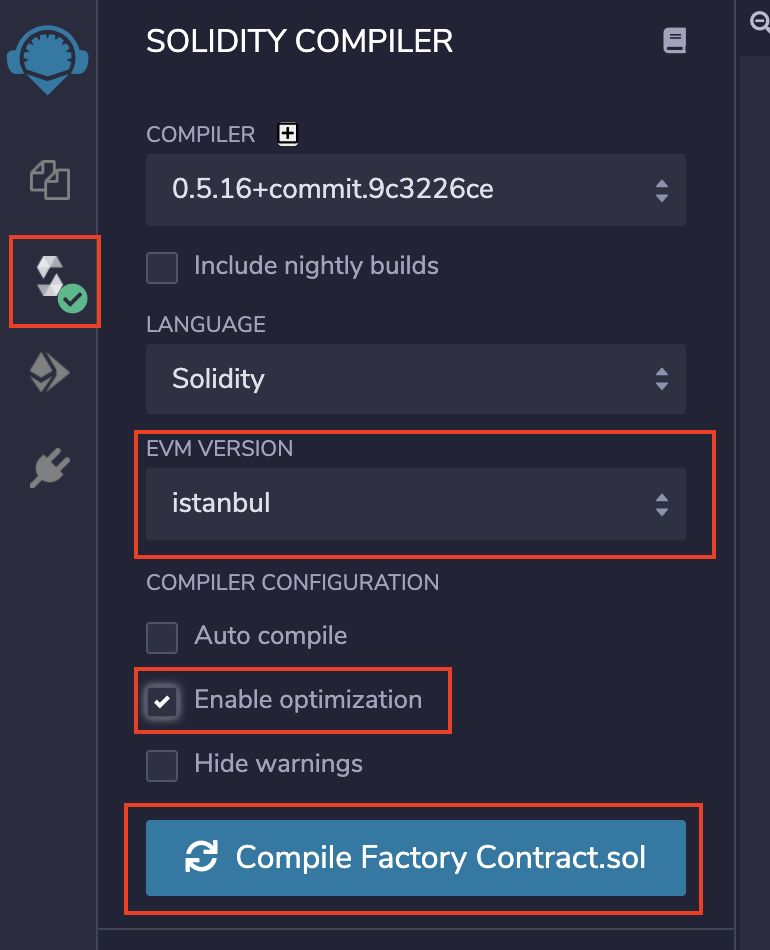Image resolution: width=770 pixels, height=950 pixels.
Task: Uncheck the Enable optimization checkbox
Action: [162, 701]
